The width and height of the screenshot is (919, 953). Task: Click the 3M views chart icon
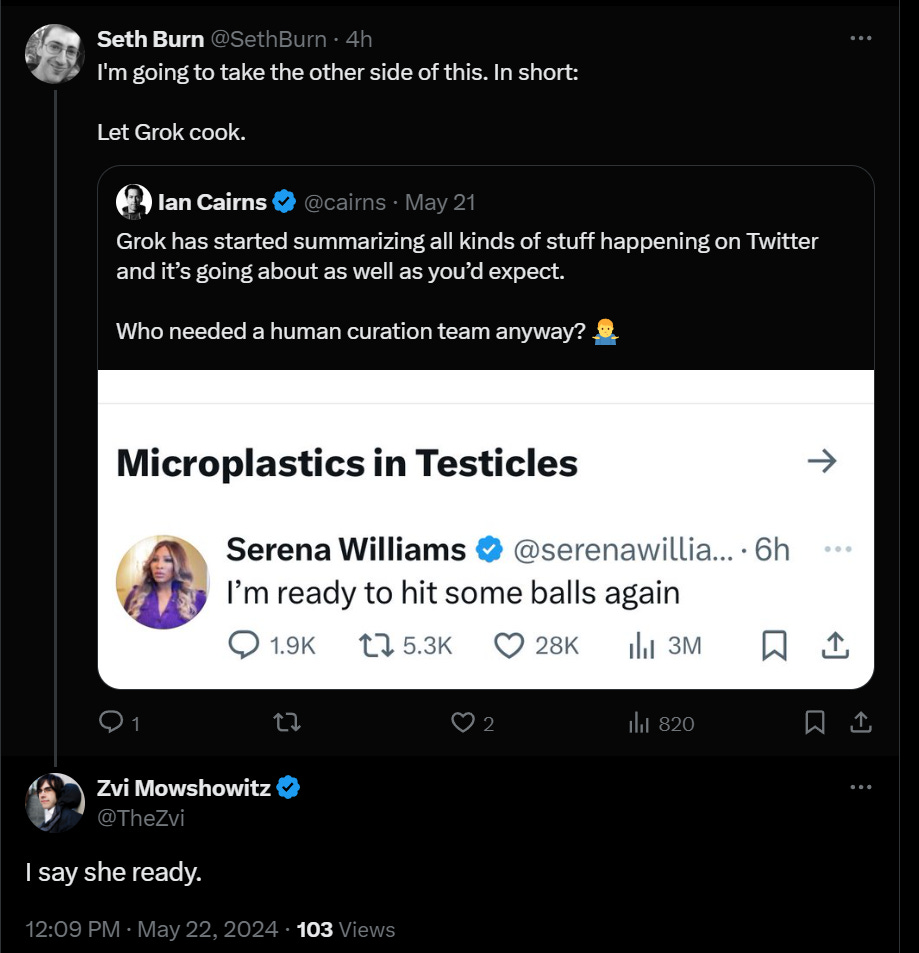(x=642, y=646)
